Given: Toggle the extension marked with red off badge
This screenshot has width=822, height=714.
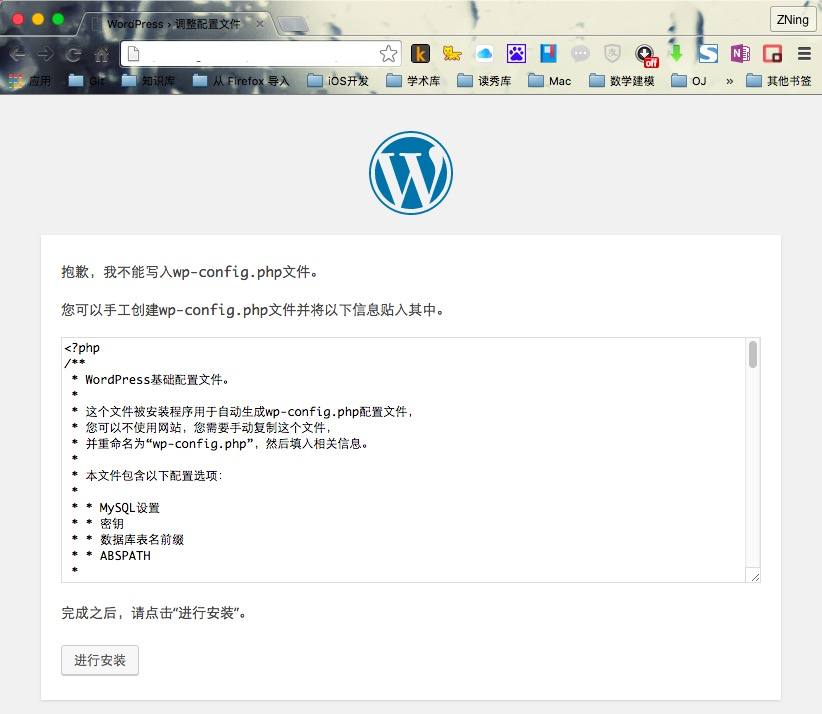Looking at the screenshot, I should (x=646, y=56).
